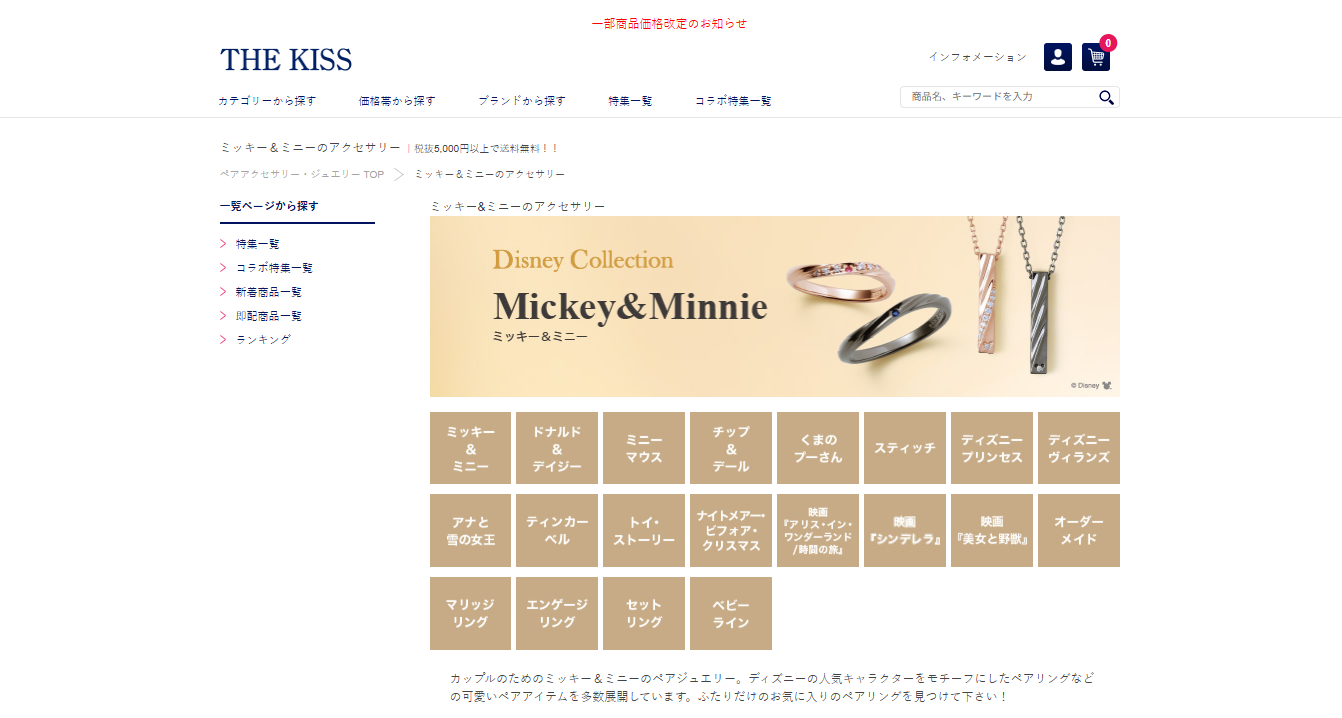Click the free shipping notice text
Screen dimensions: 1342x718
[486, 148]
